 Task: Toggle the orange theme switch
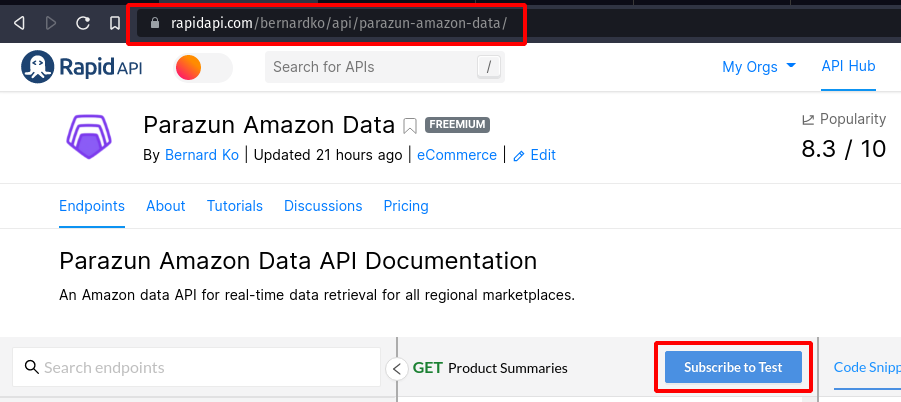(203, 67)
